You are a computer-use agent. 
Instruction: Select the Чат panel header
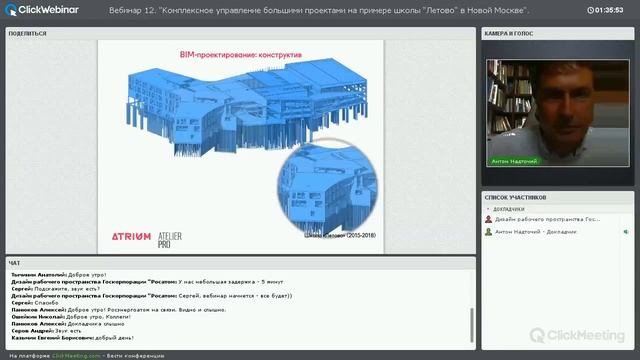(241, 263)
